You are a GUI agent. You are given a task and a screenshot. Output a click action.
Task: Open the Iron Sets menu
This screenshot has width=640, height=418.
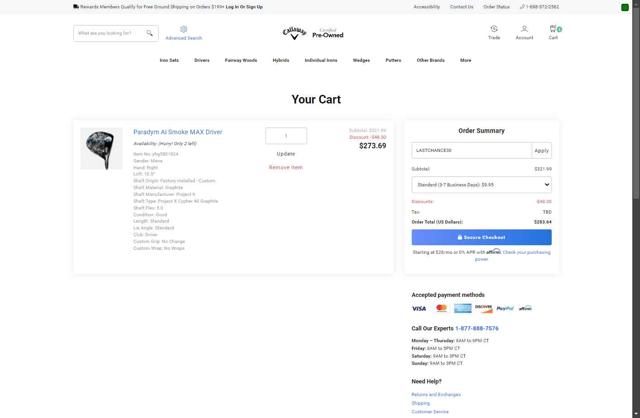coord(169,60)
